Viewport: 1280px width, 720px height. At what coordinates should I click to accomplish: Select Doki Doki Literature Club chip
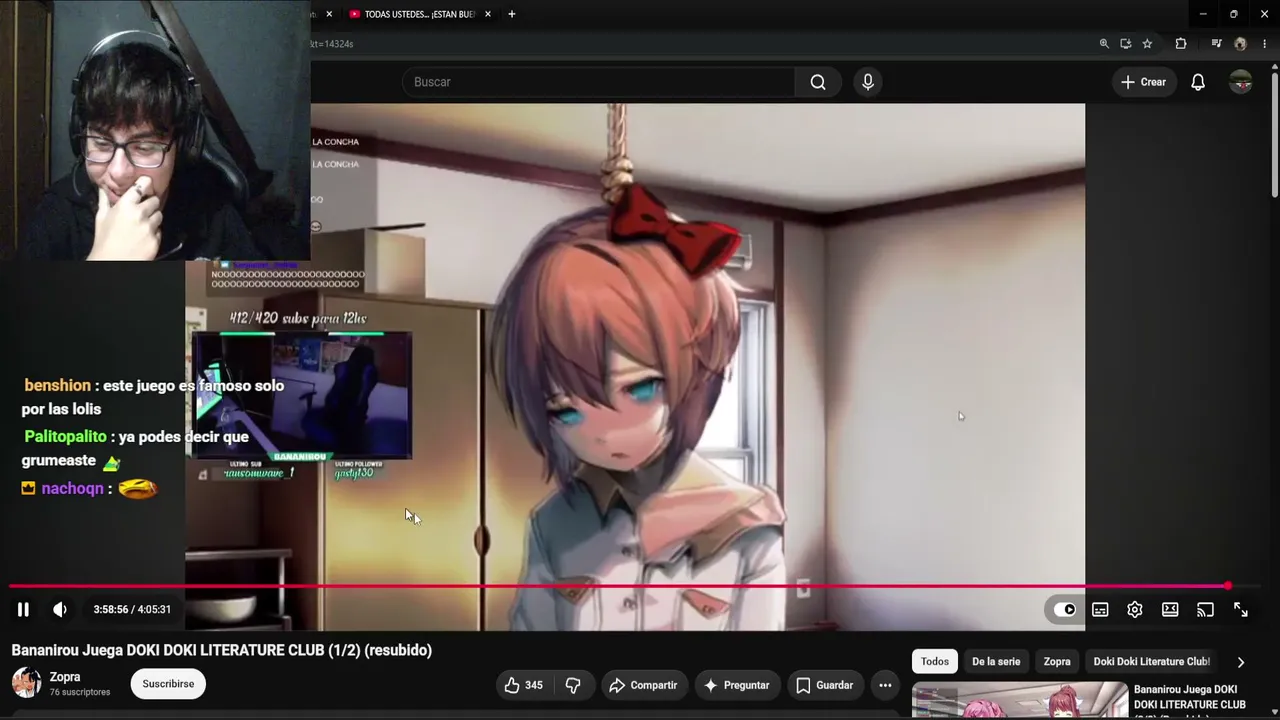click(1151, 661)
